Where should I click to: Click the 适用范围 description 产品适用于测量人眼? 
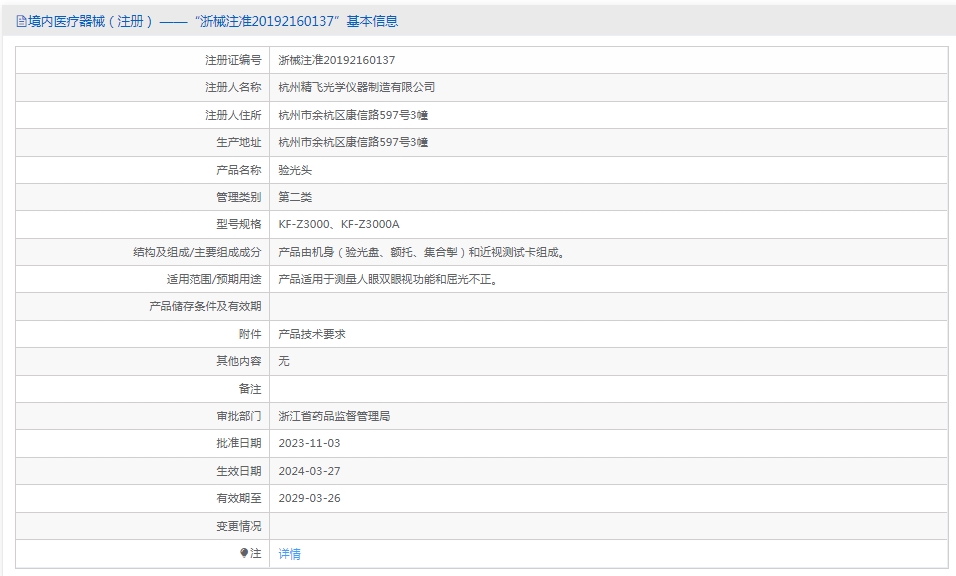[389, 279]
